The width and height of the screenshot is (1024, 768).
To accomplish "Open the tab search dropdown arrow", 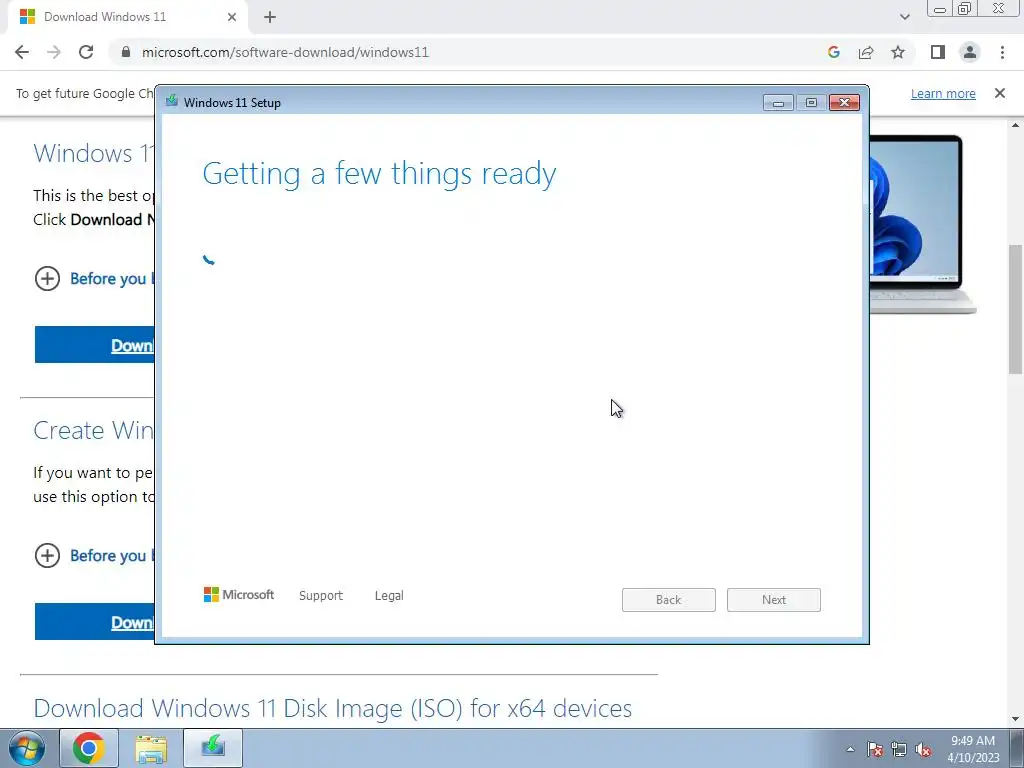I will point(904,17).
